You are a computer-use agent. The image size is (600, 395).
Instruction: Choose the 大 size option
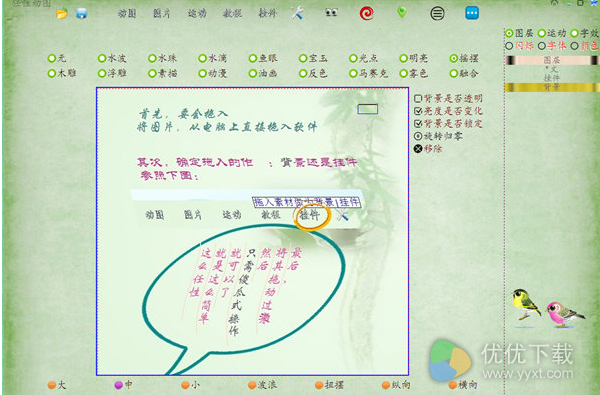click(x=57, y=385)
